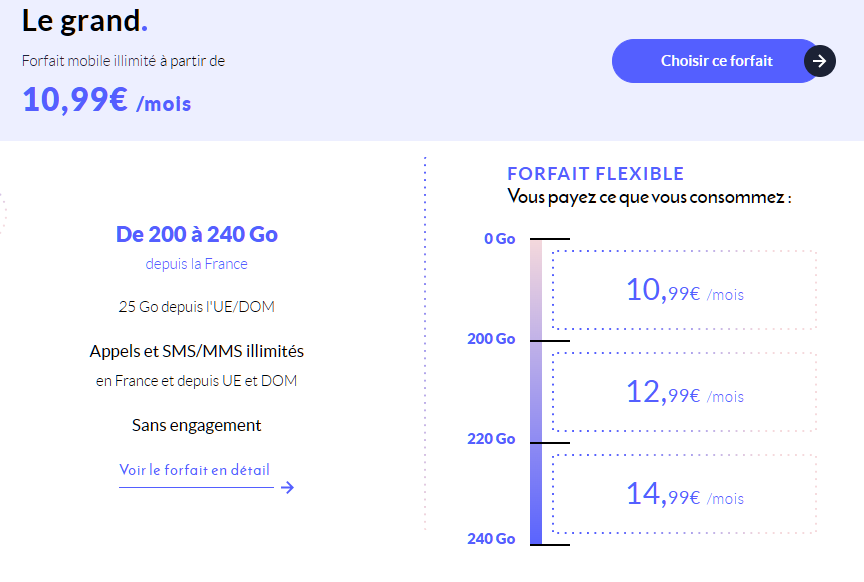Click the 220 Go marker on the gauge
Image resolution: width=864 pixels, height=582 pixels.
pos(491,439)
